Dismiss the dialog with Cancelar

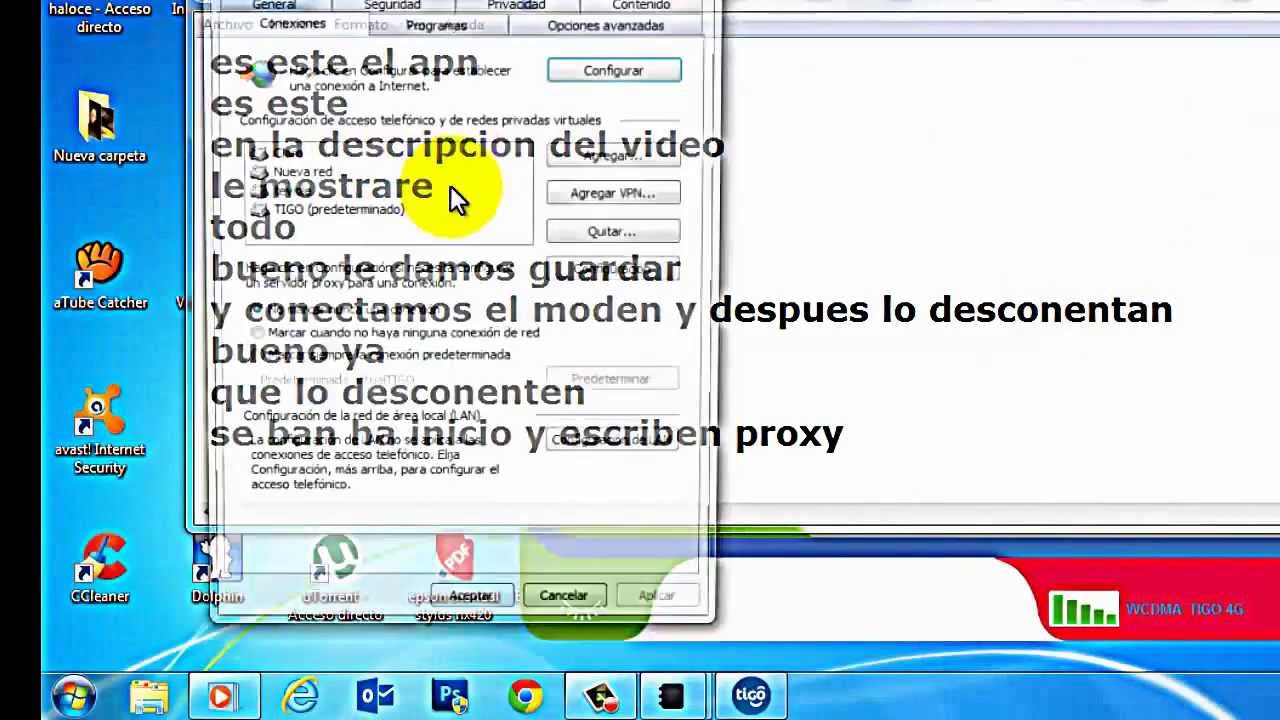point(564,595)
